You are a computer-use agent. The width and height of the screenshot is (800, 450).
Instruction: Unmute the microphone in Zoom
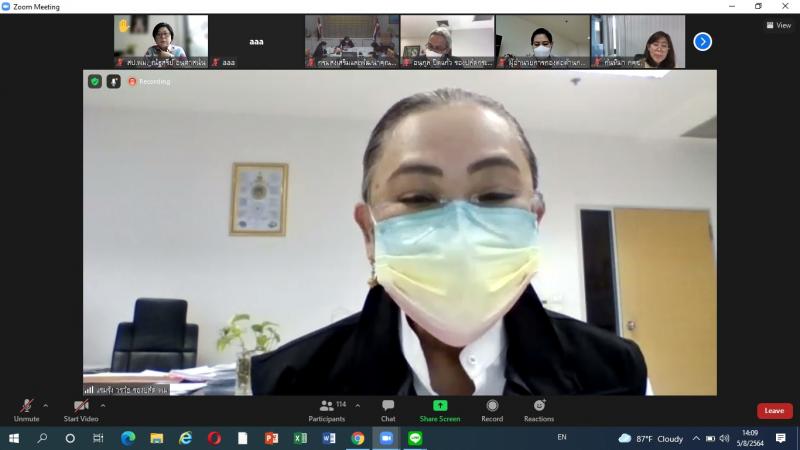coord(27,411)
